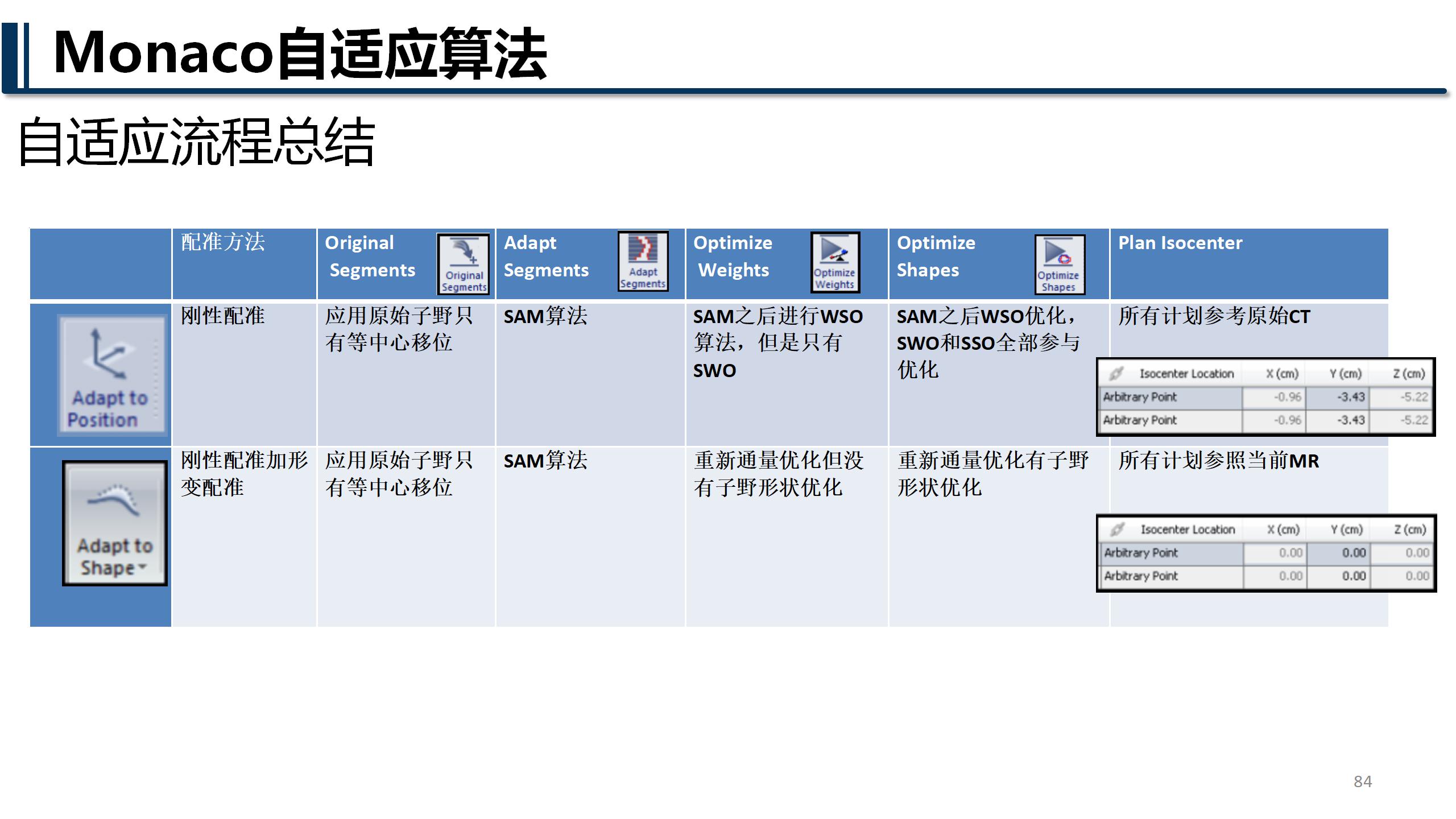Click 'SAM算法' in the Adapt to Position row
The image size is (1456, 819).
[x=545, y=316]
